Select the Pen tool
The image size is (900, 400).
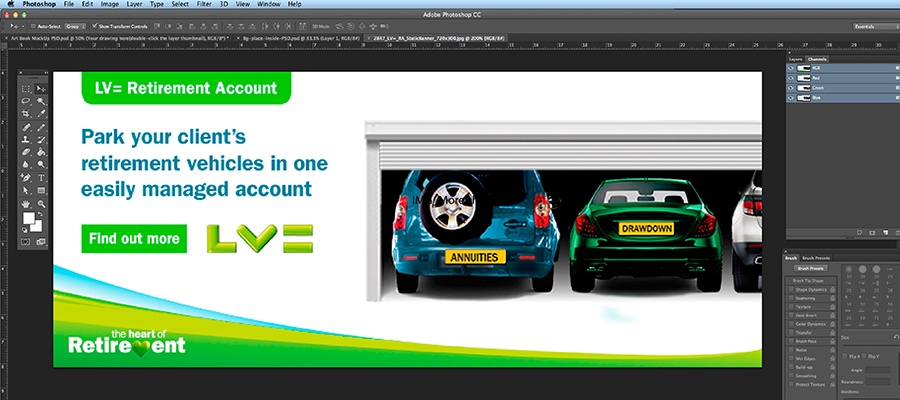click(26, 178)
